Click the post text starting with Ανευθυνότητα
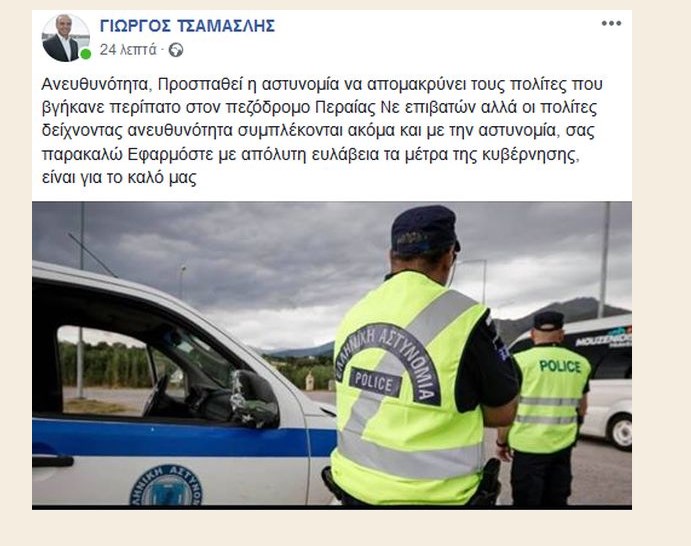Image resolution: width=691 pixels, height=546 pixels. pyautogui.click(x=322, y=131)
